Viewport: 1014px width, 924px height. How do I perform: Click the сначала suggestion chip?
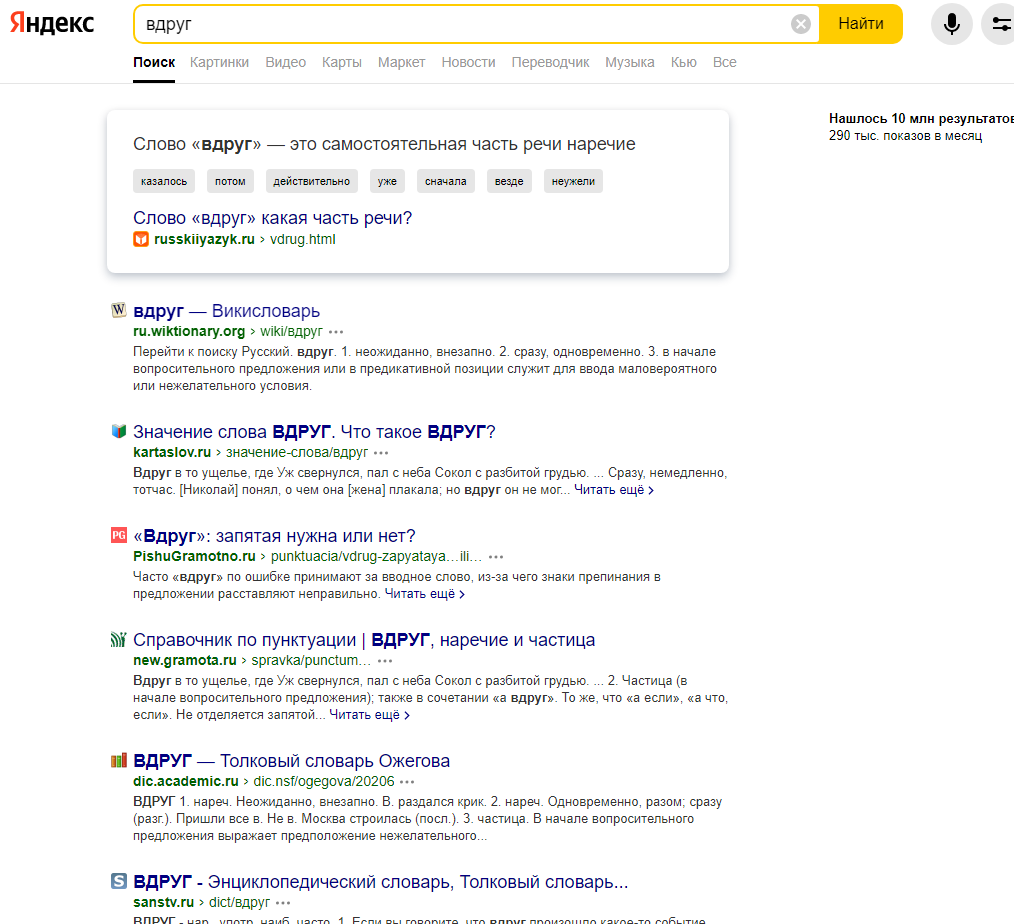446,181
